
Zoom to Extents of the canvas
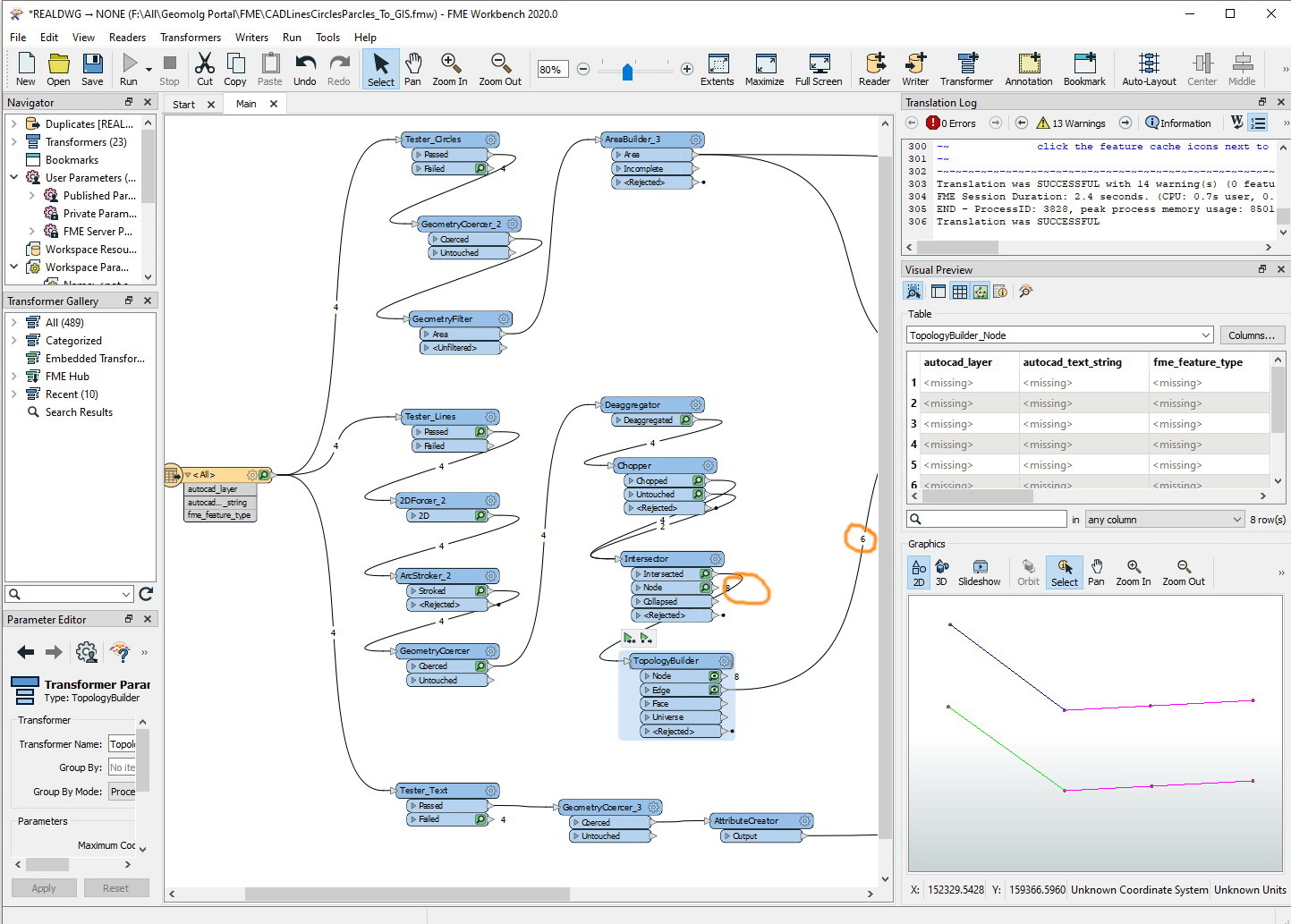(718, 69)
